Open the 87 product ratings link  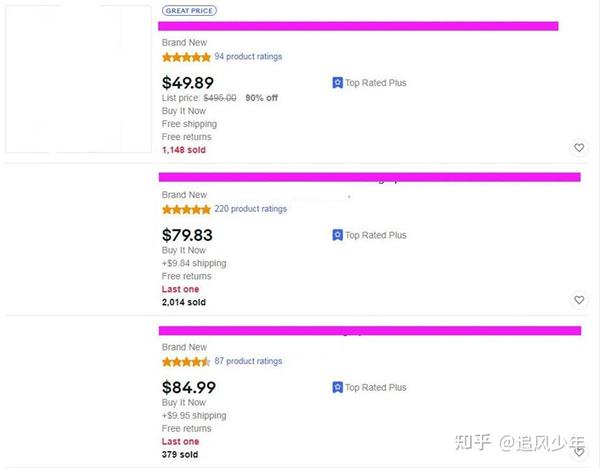click(248, 361)
